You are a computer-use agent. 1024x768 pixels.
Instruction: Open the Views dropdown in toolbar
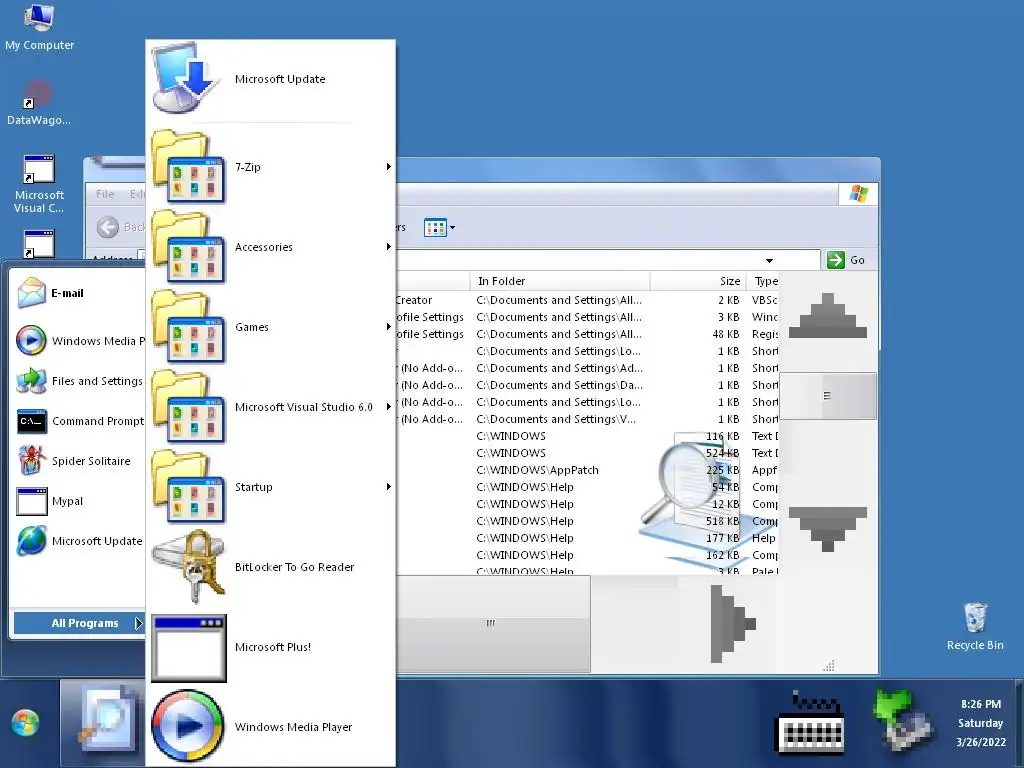(440, 228)
